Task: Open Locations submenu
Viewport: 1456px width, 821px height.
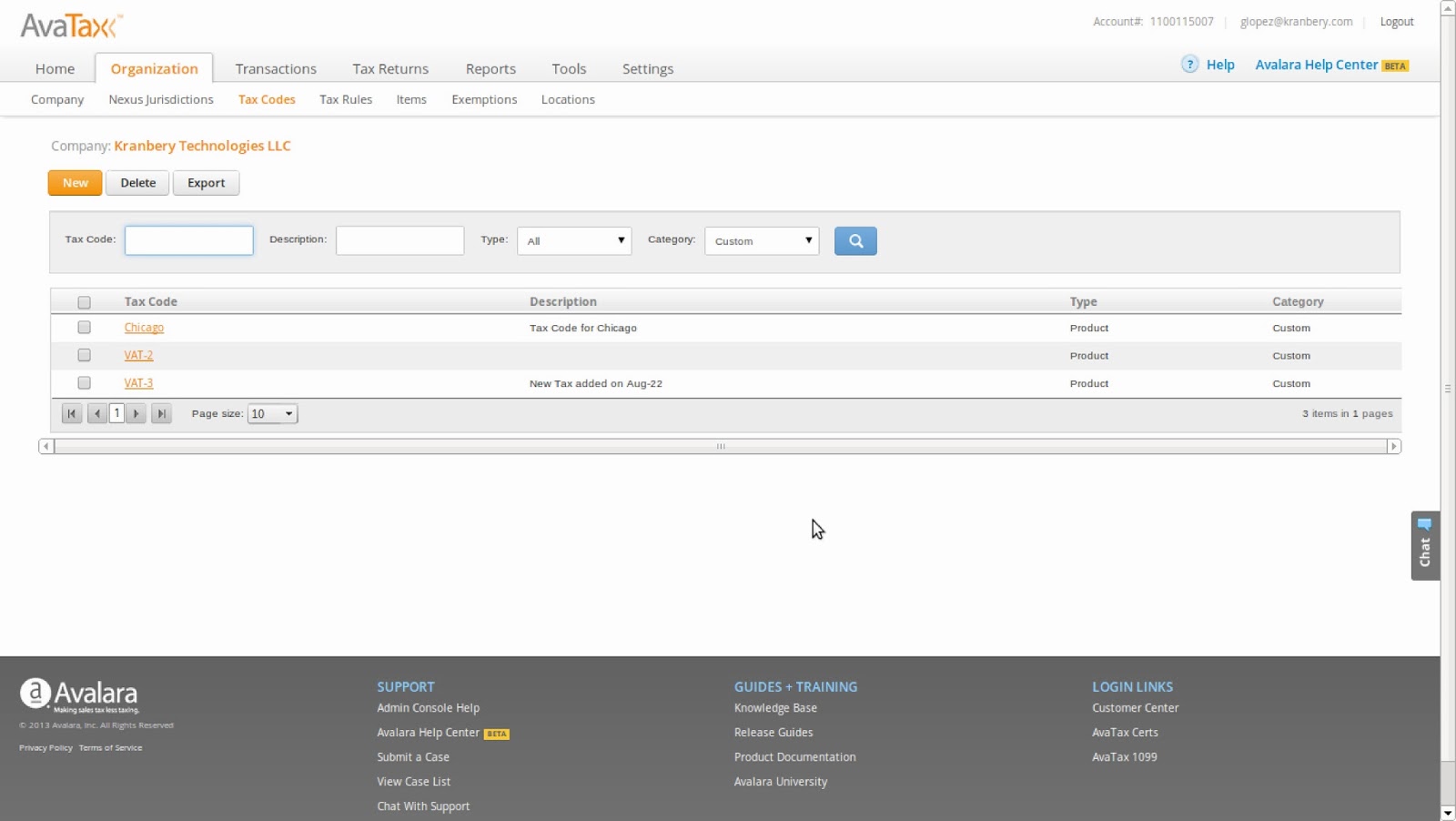Action: click(568, 99)
